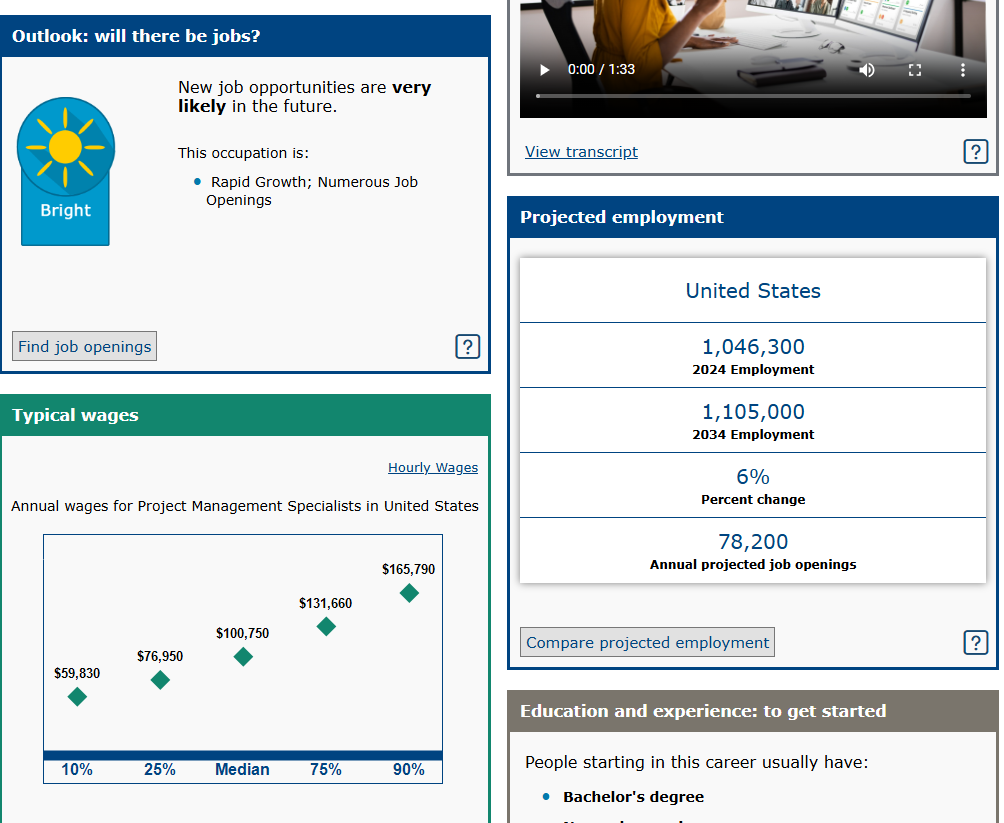1004x823 pixels.
Task: Open help icon in Outlook panel
Action: pyautogui.click(x=467, y=347)
